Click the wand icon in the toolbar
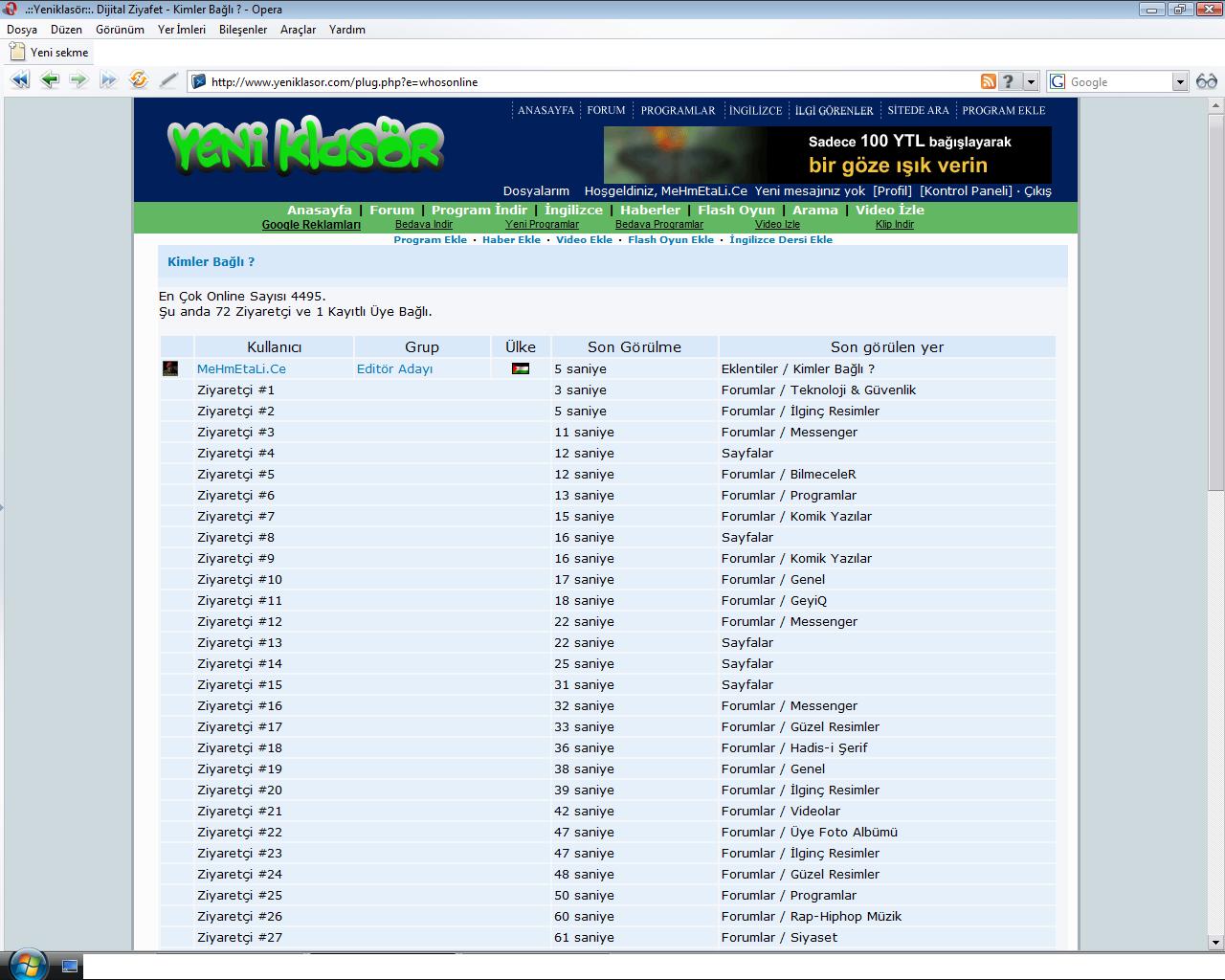The width and height of the screenshot is (1225, 980). [168, 80]
